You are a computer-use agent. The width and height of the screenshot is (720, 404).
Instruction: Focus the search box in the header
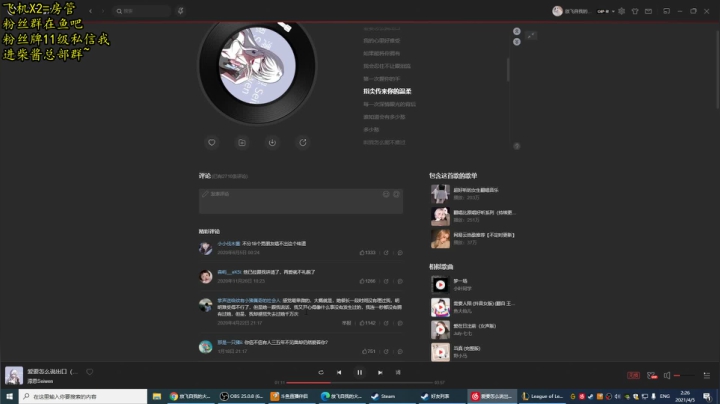click(x=142, y=11)
